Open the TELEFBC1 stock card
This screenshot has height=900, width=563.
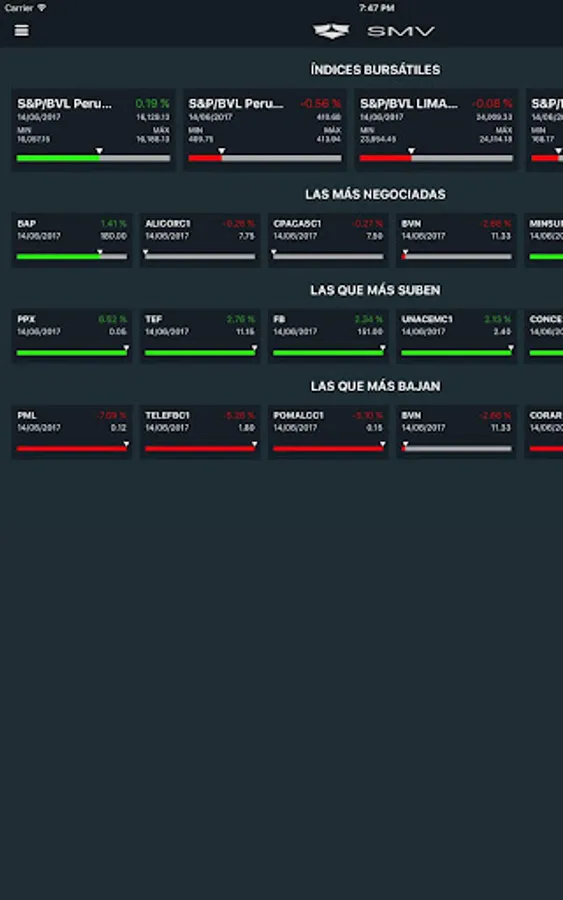coord(200,432)
